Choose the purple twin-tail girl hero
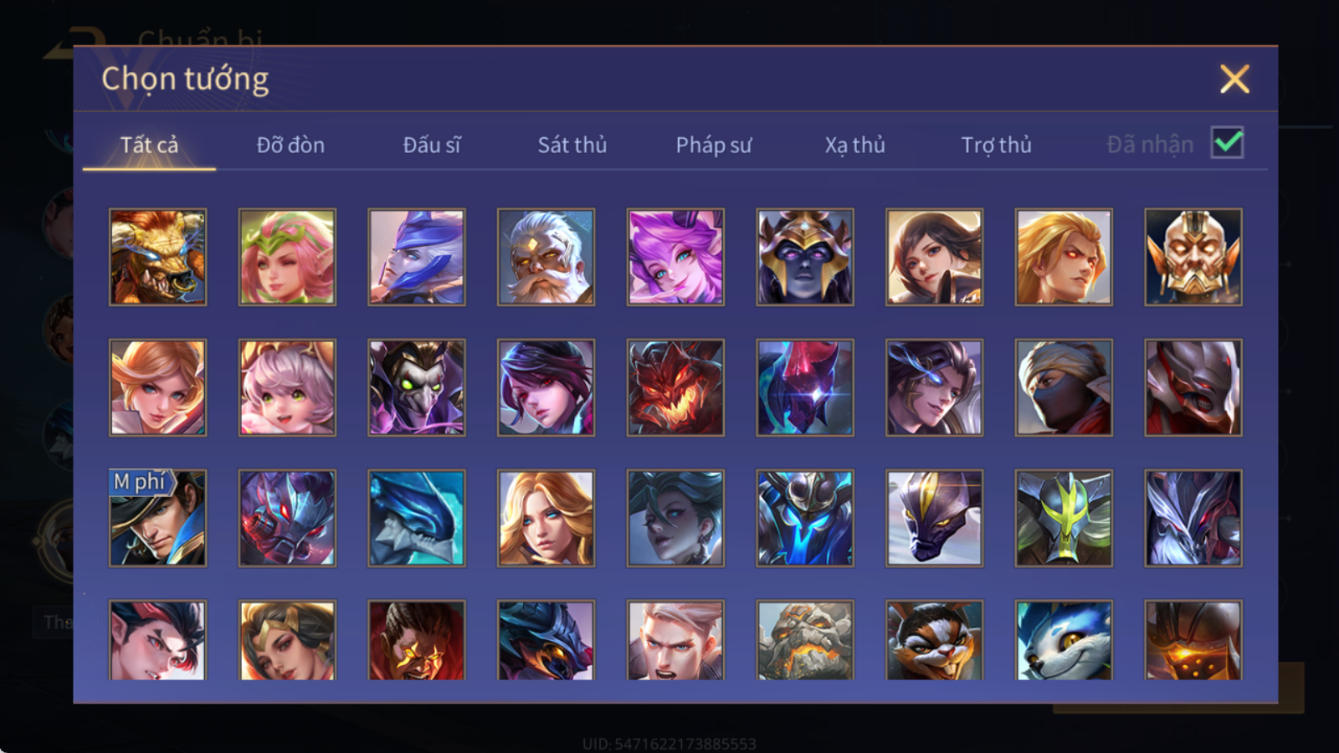The width and height of the screenshot is (1339, 753). tap(675, 257)
